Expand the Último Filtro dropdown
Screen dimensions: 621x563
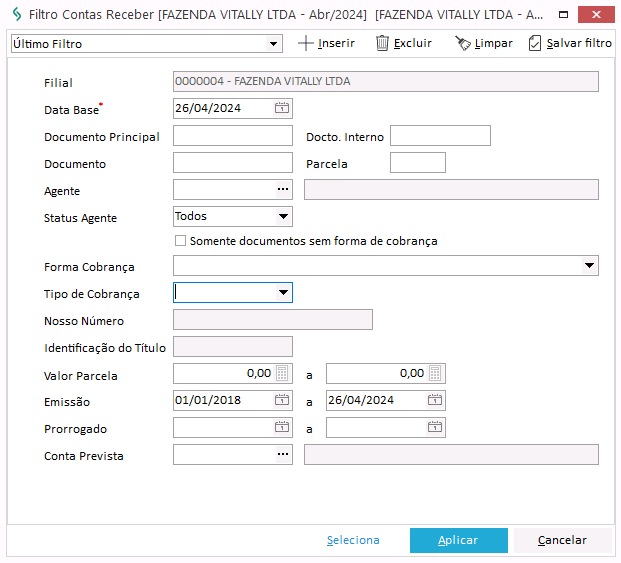[274, 44]
